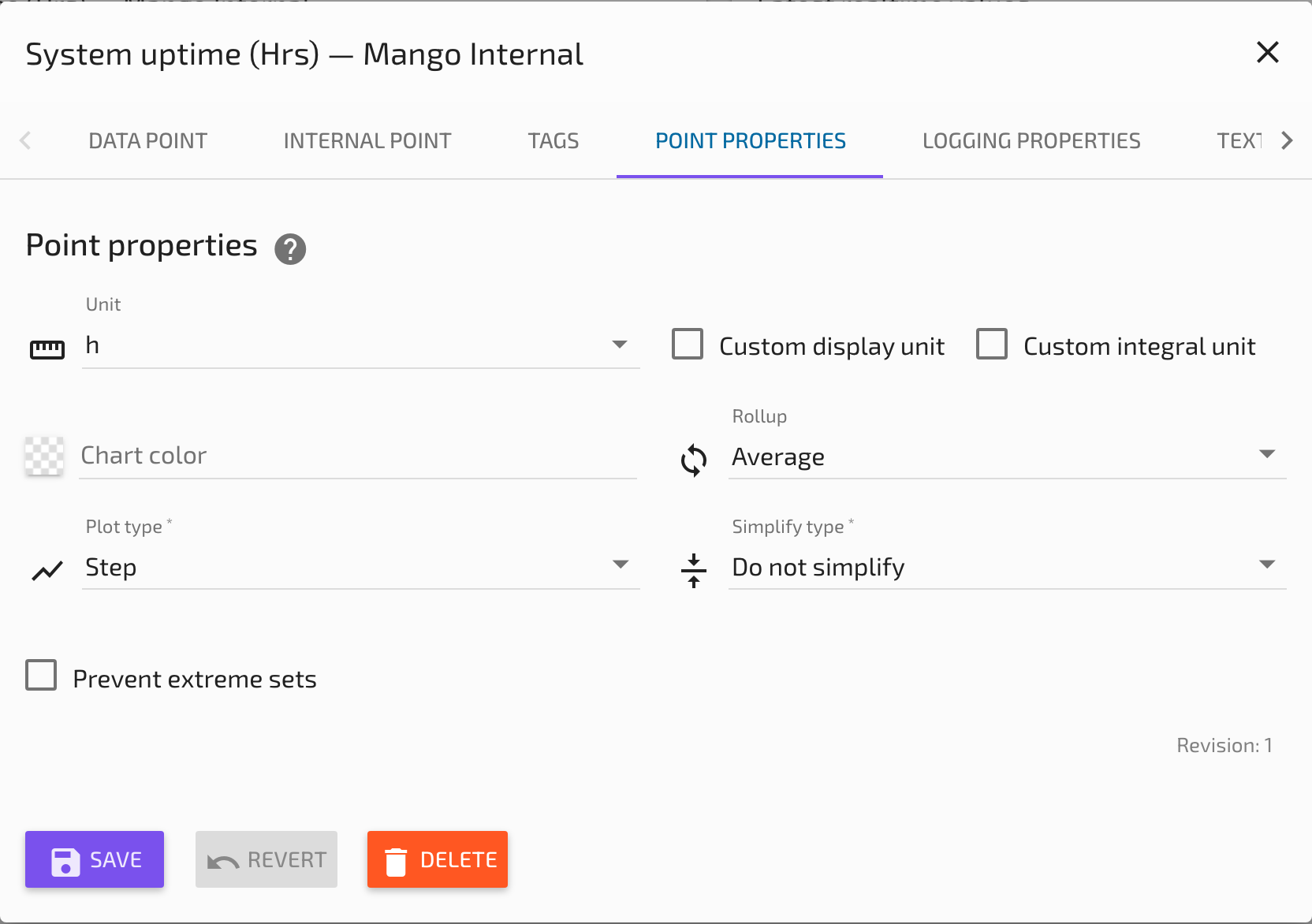1312x924 pixels.
Task: Check Prevent extreme sets
Action: (x=40, y=675)
